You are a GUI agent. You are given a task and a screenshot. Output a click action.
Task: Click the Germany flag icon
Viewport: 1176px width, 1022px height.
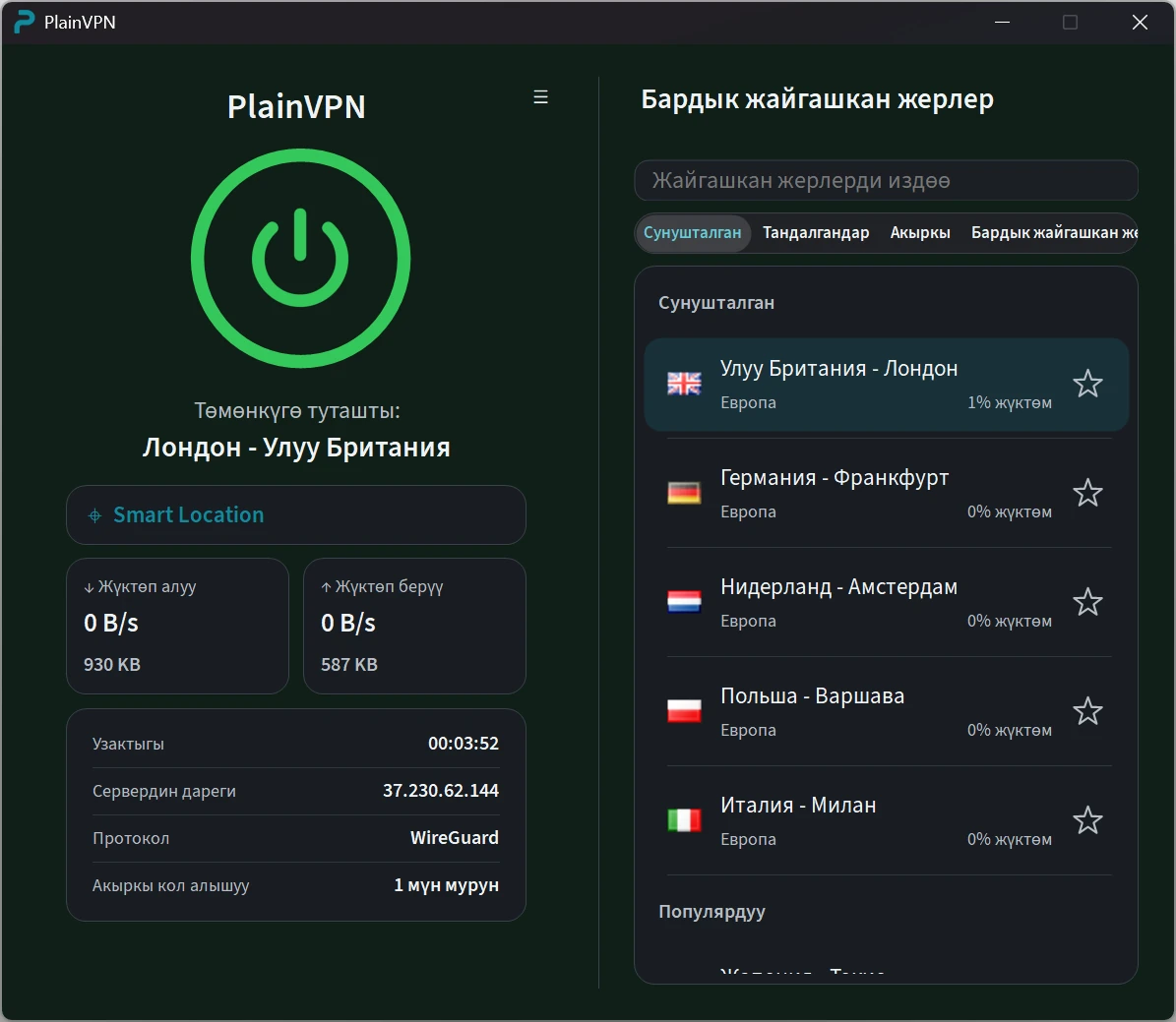(x=684, y=493)
